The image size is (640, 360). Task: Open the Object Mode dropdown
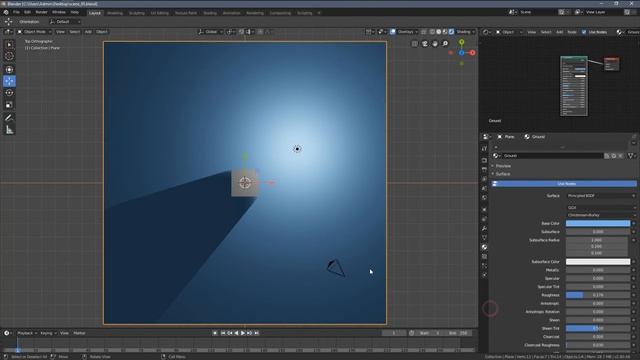pos(34,32)
